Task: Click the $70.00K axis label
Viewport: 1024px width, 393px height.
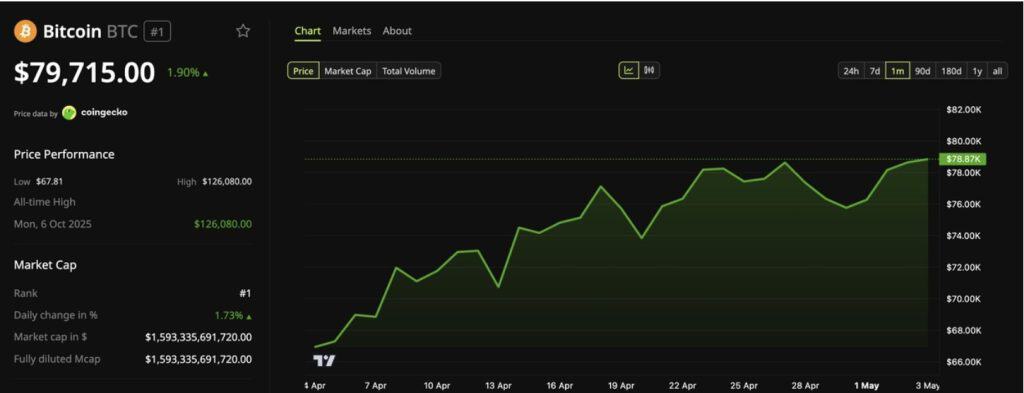Action: 963,299
